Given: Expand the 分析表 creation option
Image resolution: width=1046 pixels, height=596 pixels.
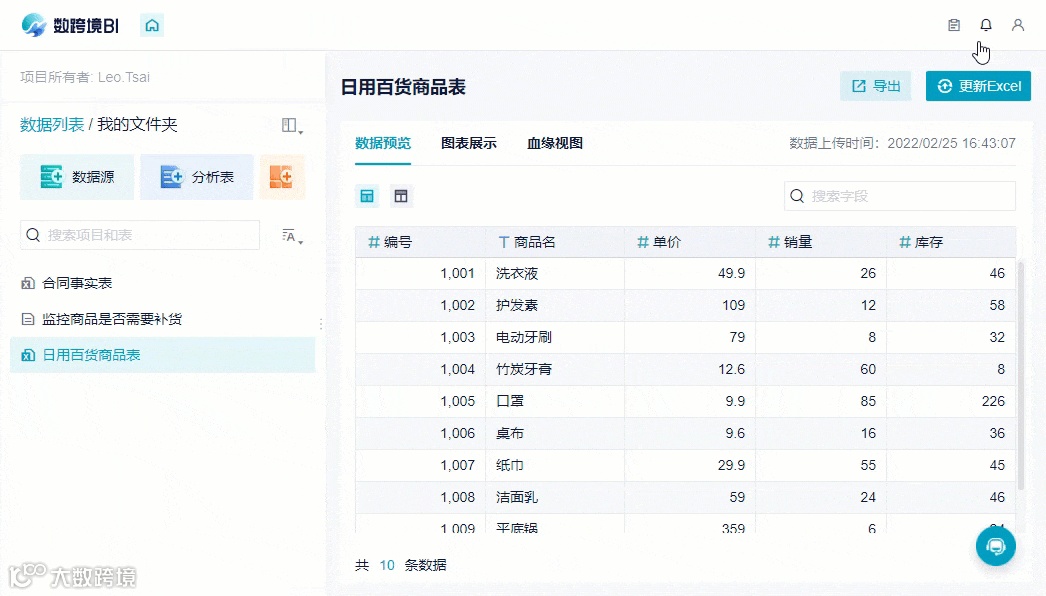Looking at the screenshot, I should pyautogui.click(x=196, y=176).
